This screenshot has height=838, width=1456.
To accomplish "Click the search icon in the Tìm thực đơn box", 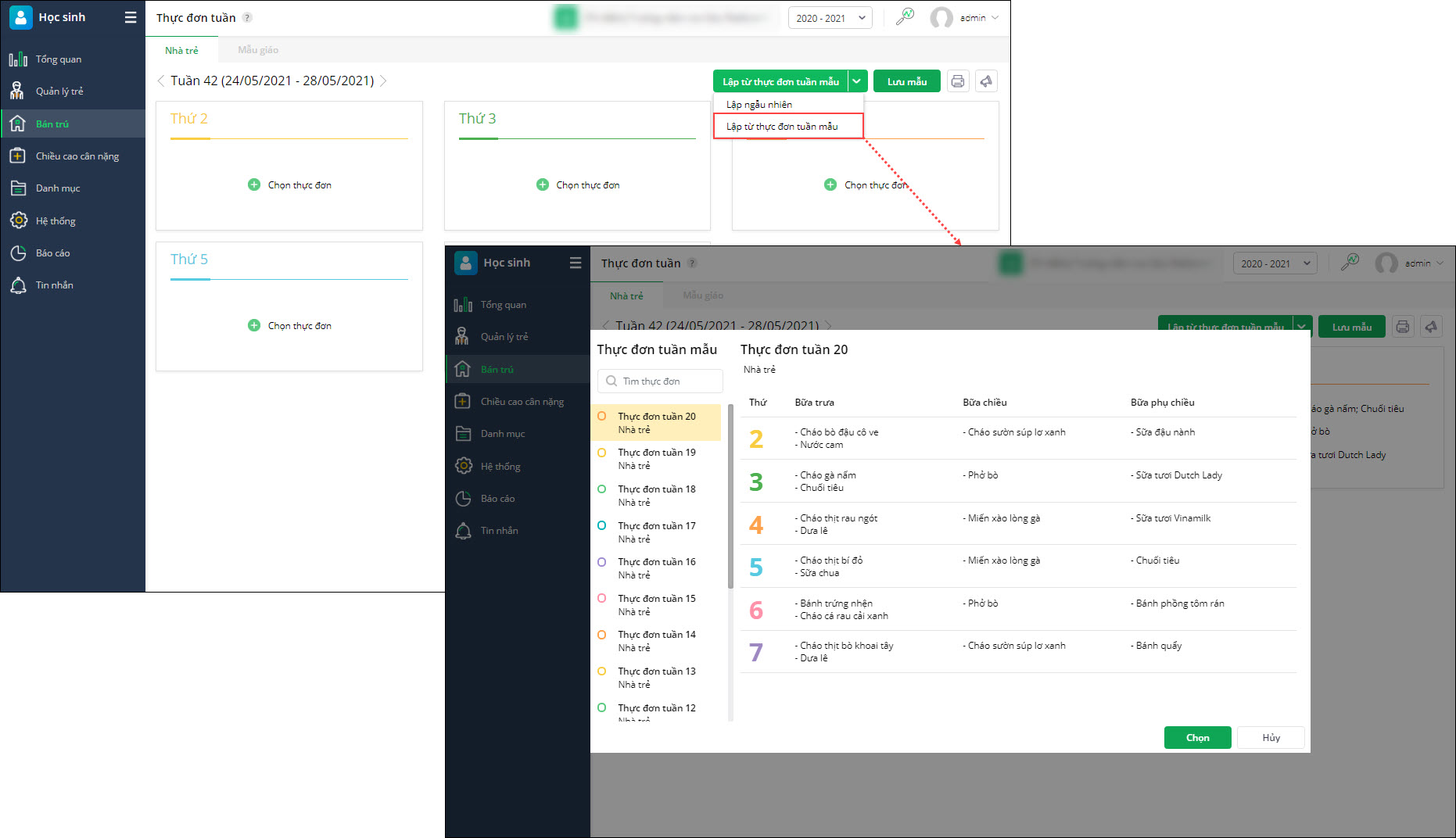I will [x=611, y=381].
